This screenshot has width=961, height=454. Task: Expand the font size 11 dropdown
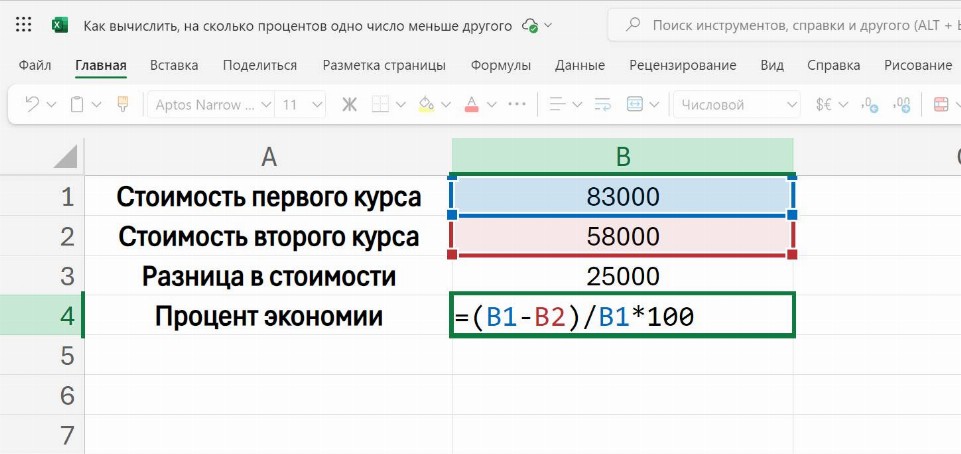tap(302, 104)
